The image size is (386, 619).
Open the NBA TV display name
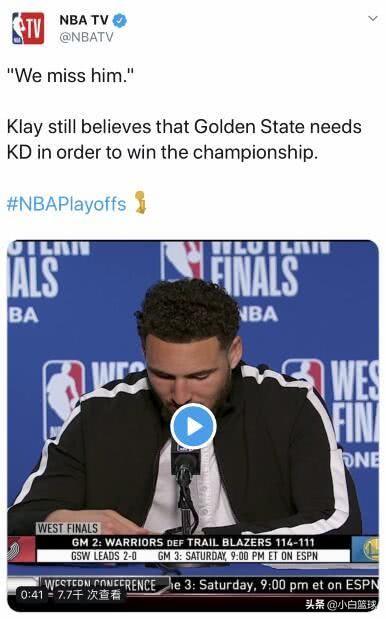tap(84, 20)
